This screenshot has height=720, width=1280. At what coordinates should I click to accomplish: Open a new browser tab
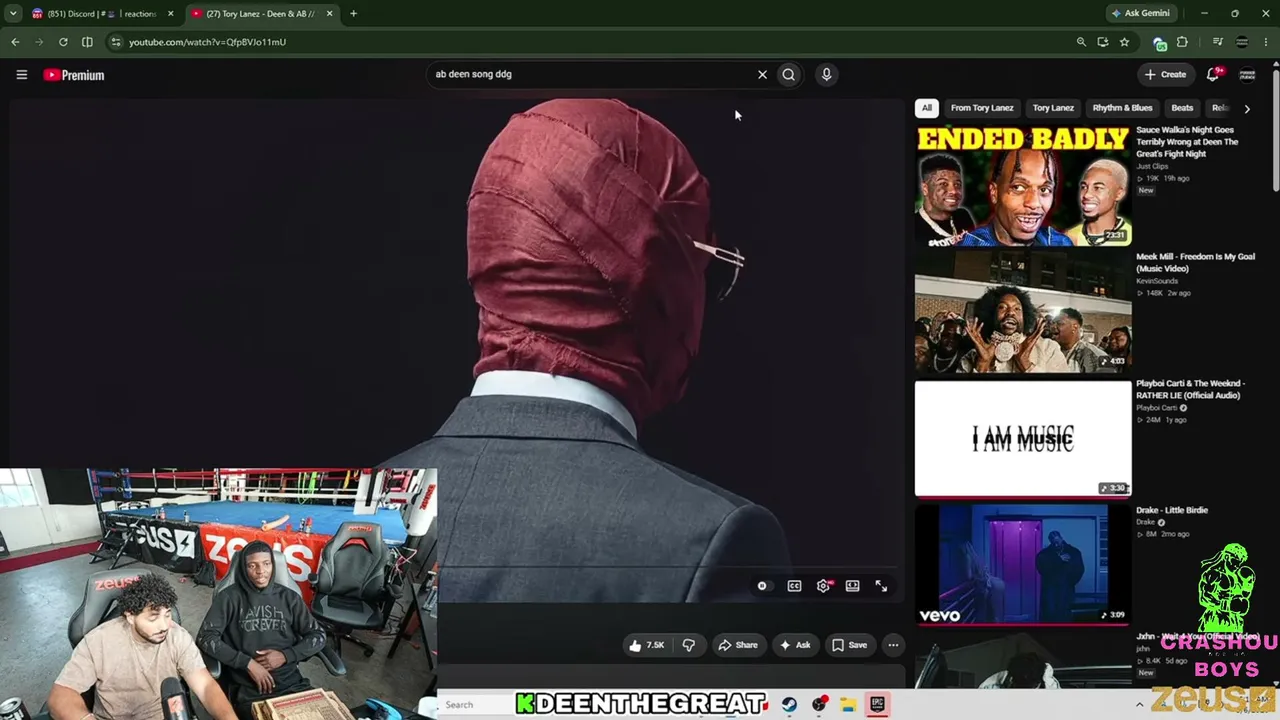tap(353, 14)
